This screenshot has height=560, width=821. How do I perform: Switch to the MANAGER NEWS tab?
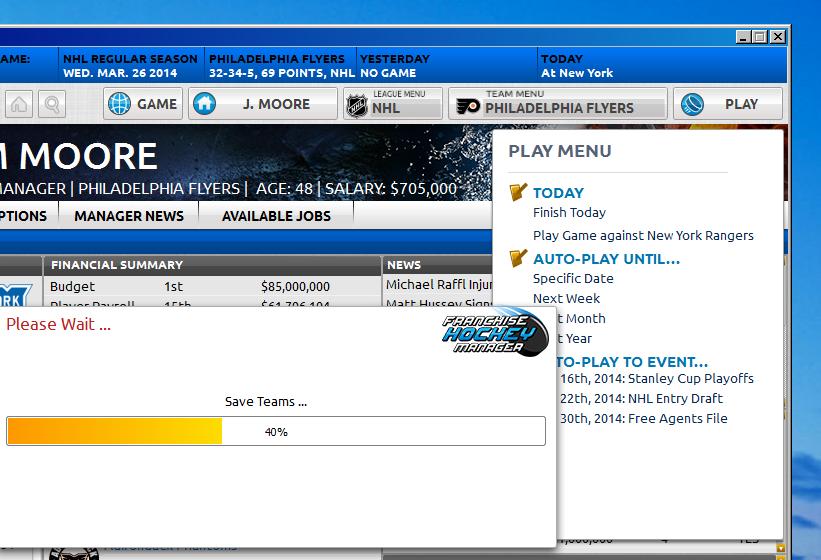pos(129,215)
